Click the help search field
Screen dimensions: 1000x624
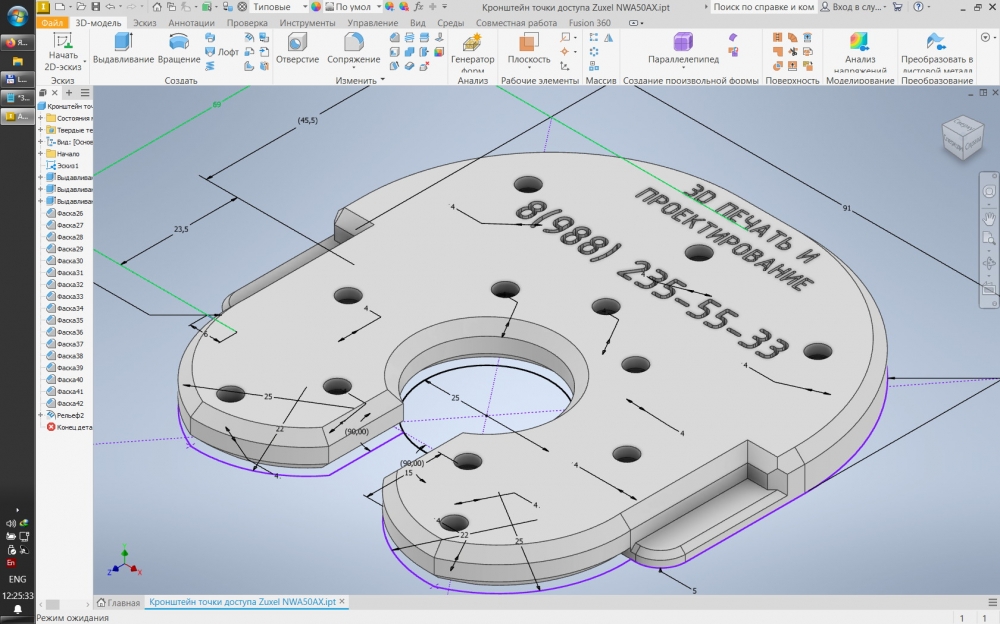pyautogui.click(x=761, y=7)
